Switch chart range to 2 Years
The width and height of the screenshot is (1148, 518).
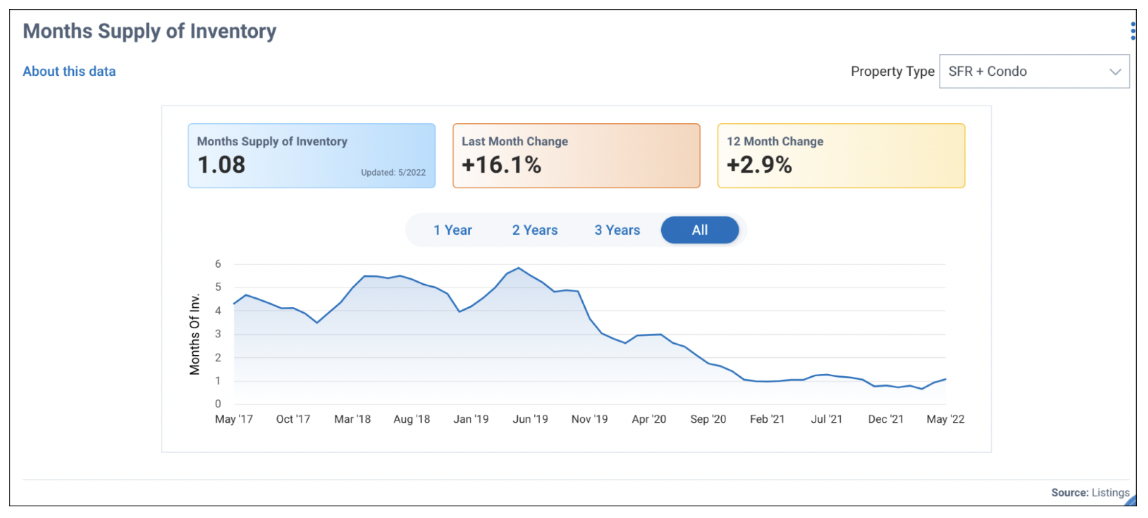point(534,230)
